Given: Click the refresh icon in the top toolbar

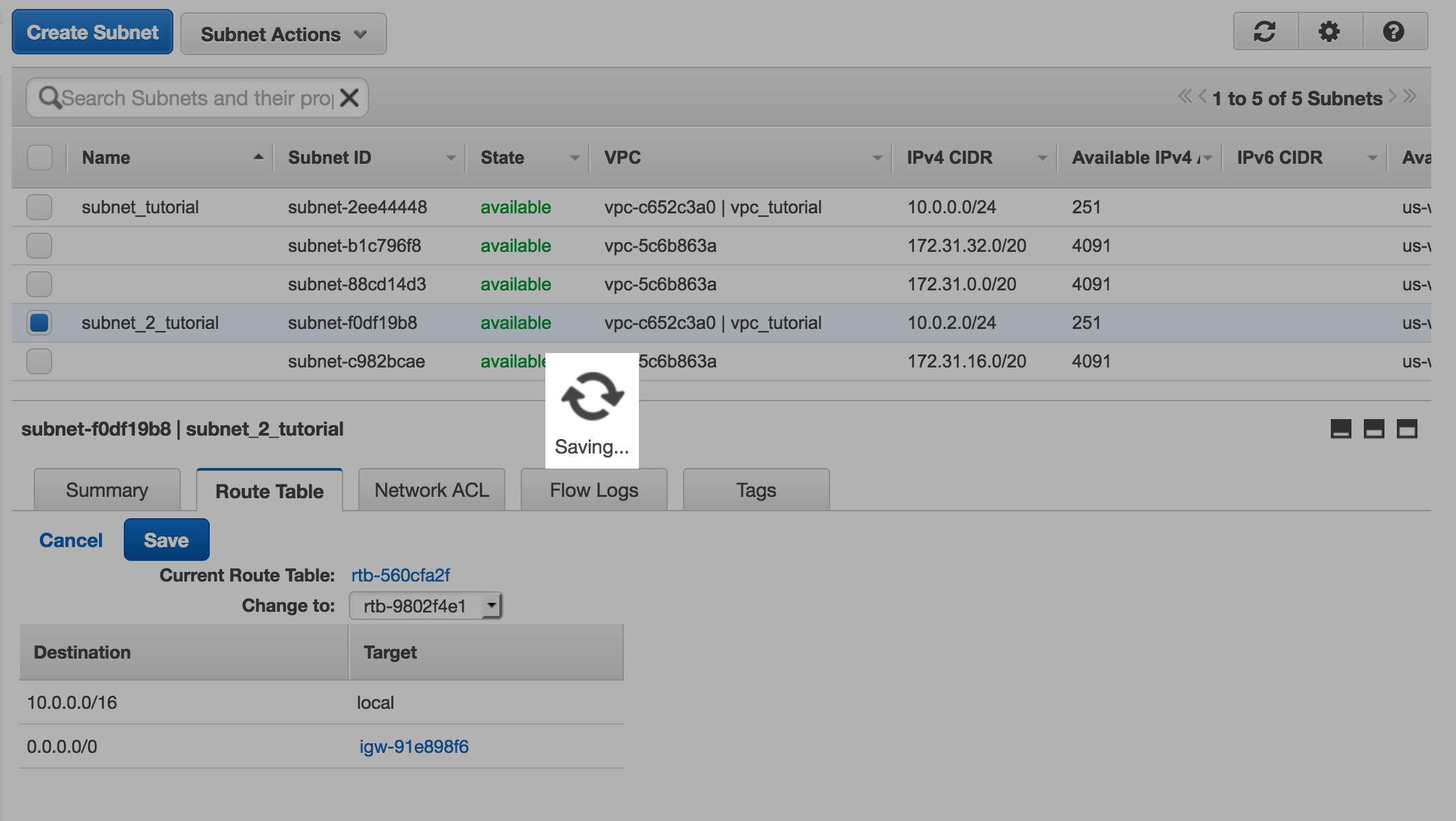Looking at the screenshot, I should [x=1265, y=32].
